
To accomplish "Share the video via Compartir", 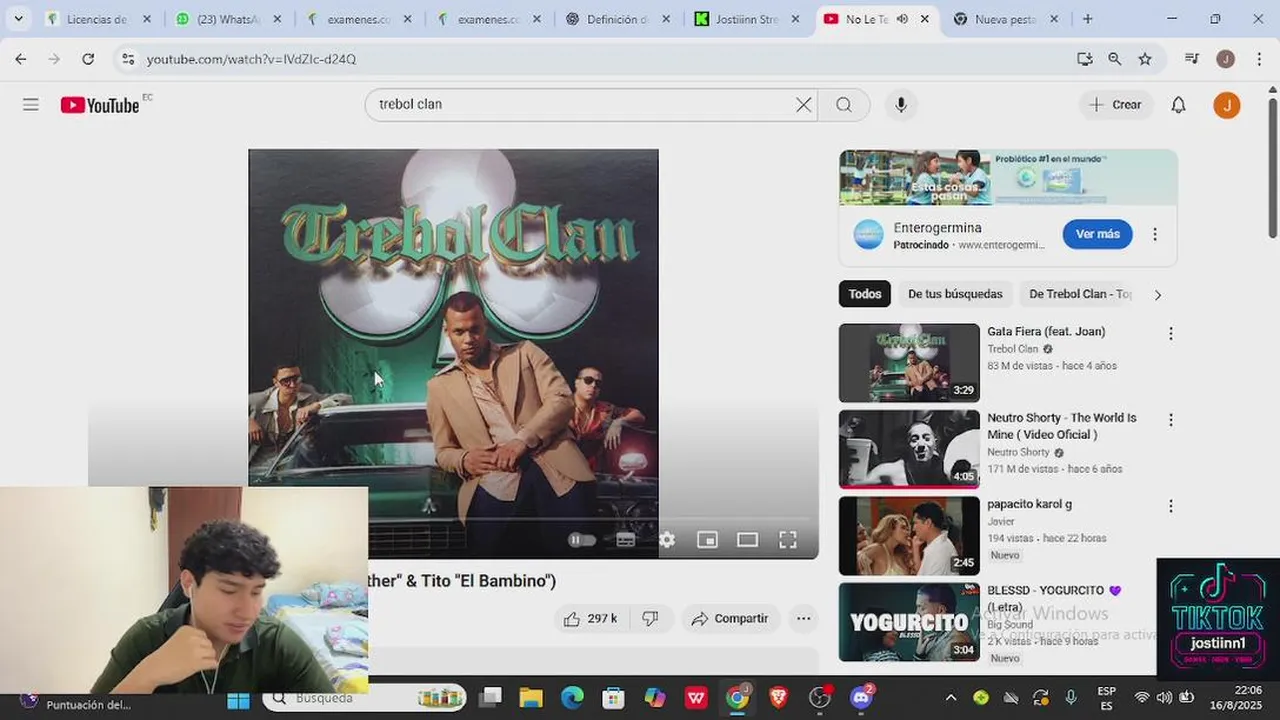I will coord(730,619).
